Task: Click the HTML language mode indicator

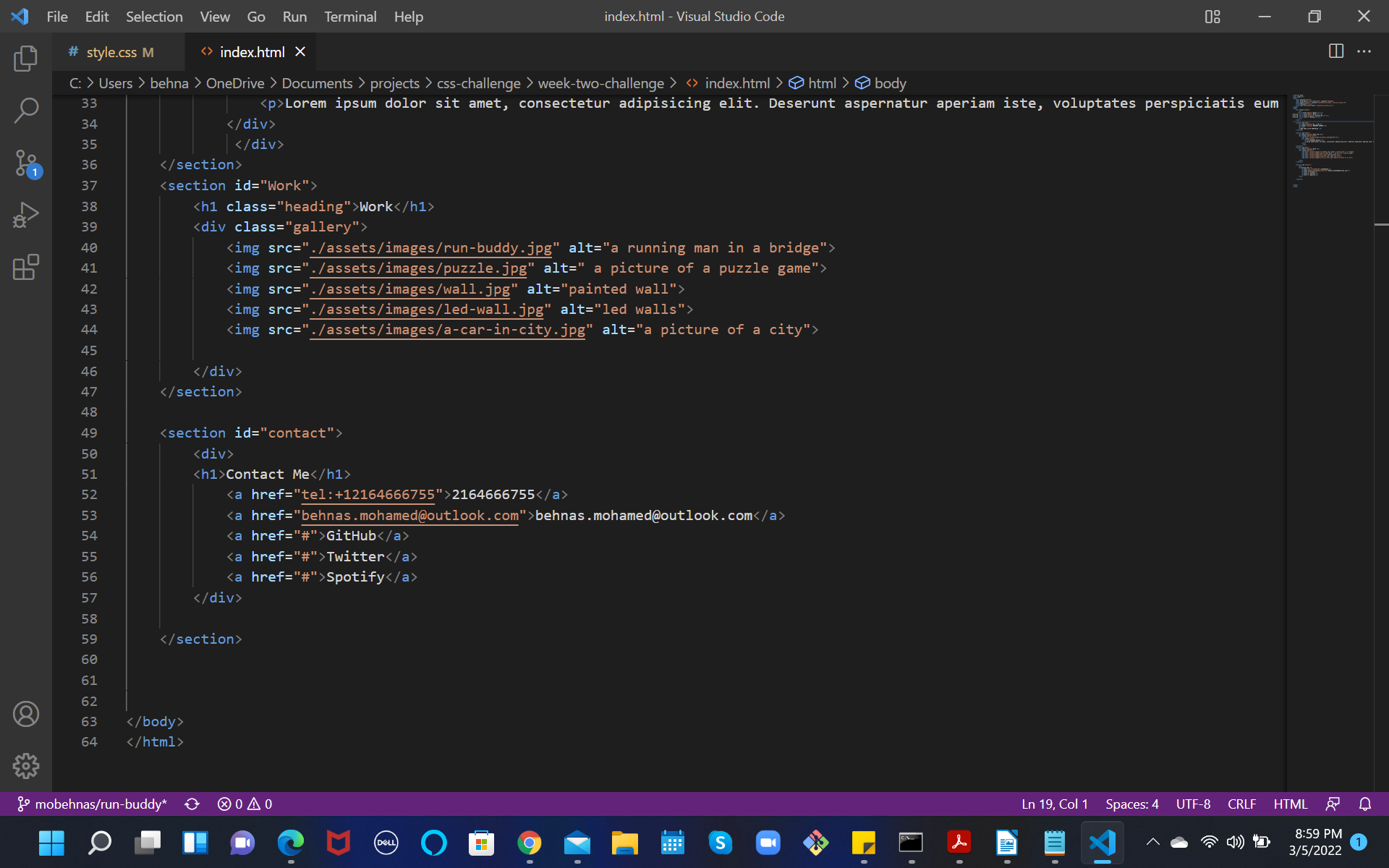Action: (1290, 804)
